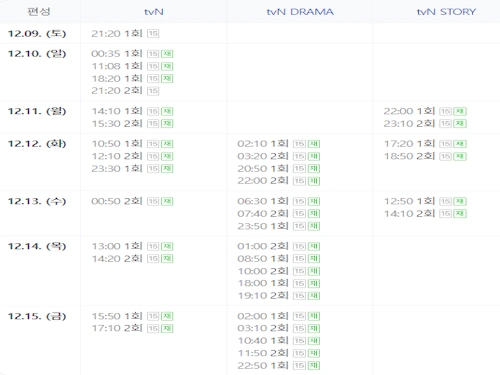Viewport: 500px width, 375px height.
Task: Click the 재 rerun badge beside 00:50 2회
Action: point(167,201)
